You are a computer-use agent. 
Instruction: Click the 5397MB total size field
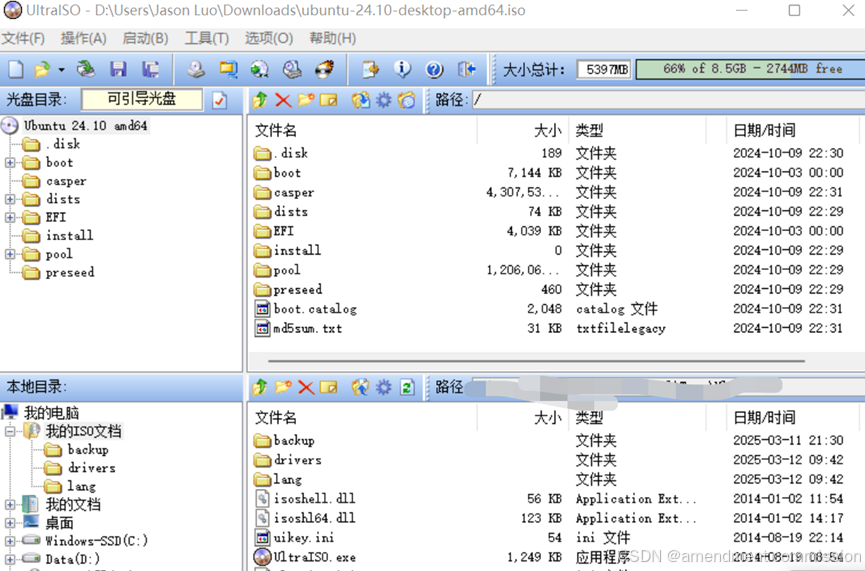pos(604,70)
